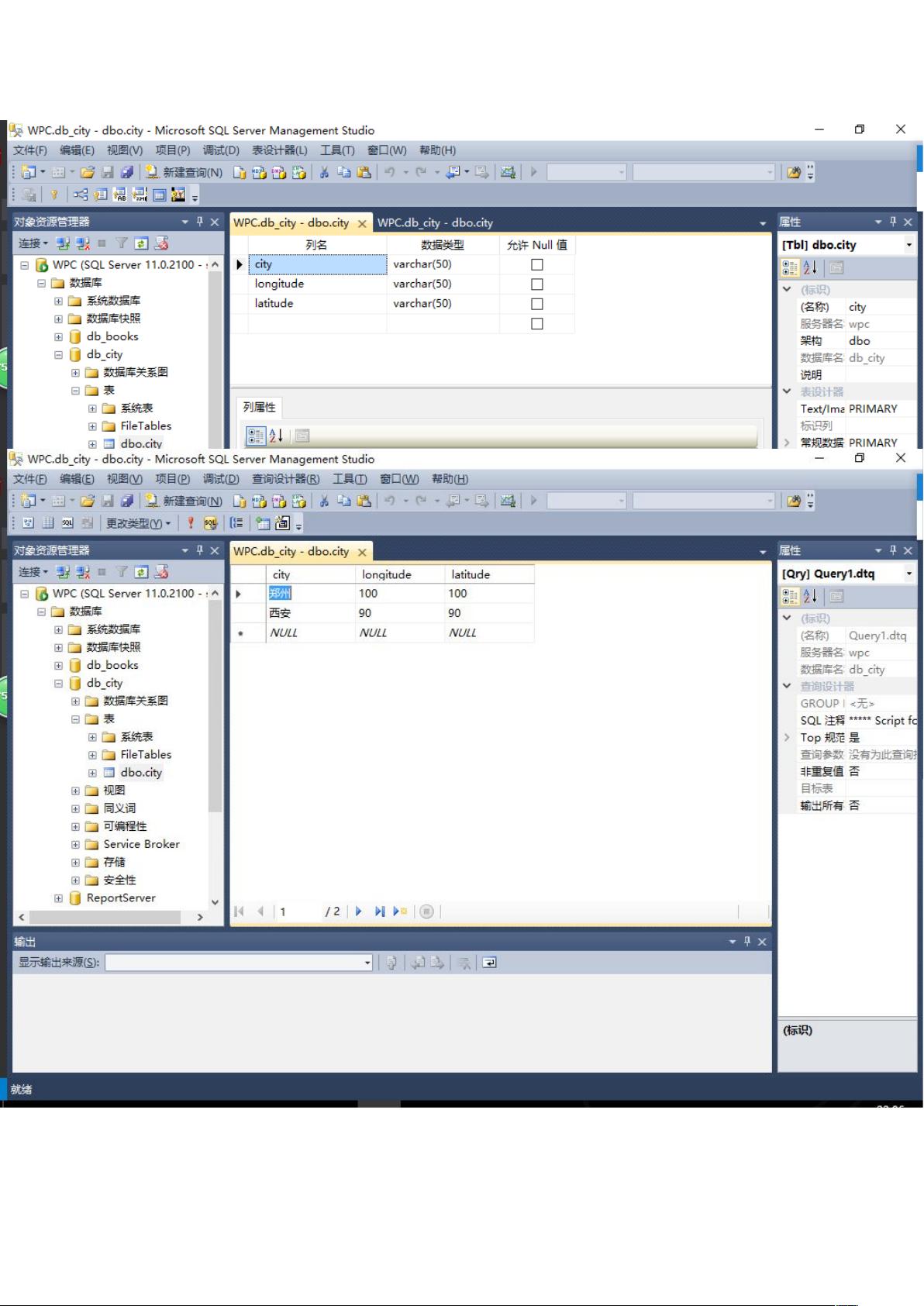This screenshot has width=924, height=1306.
Task: Pin the Output panel with the auto-hide pushpin
Action: pyautogui.click(x=747, y=941)
